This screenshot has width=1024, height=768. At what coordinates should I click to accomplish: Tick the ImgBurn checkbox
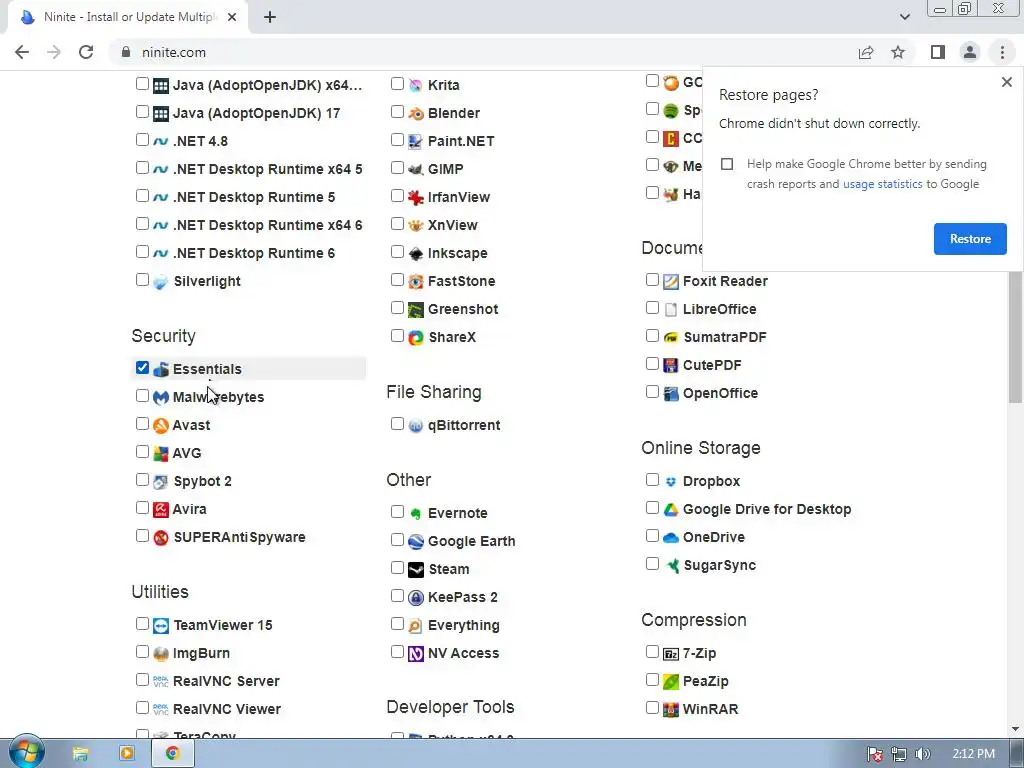[142, 652]
